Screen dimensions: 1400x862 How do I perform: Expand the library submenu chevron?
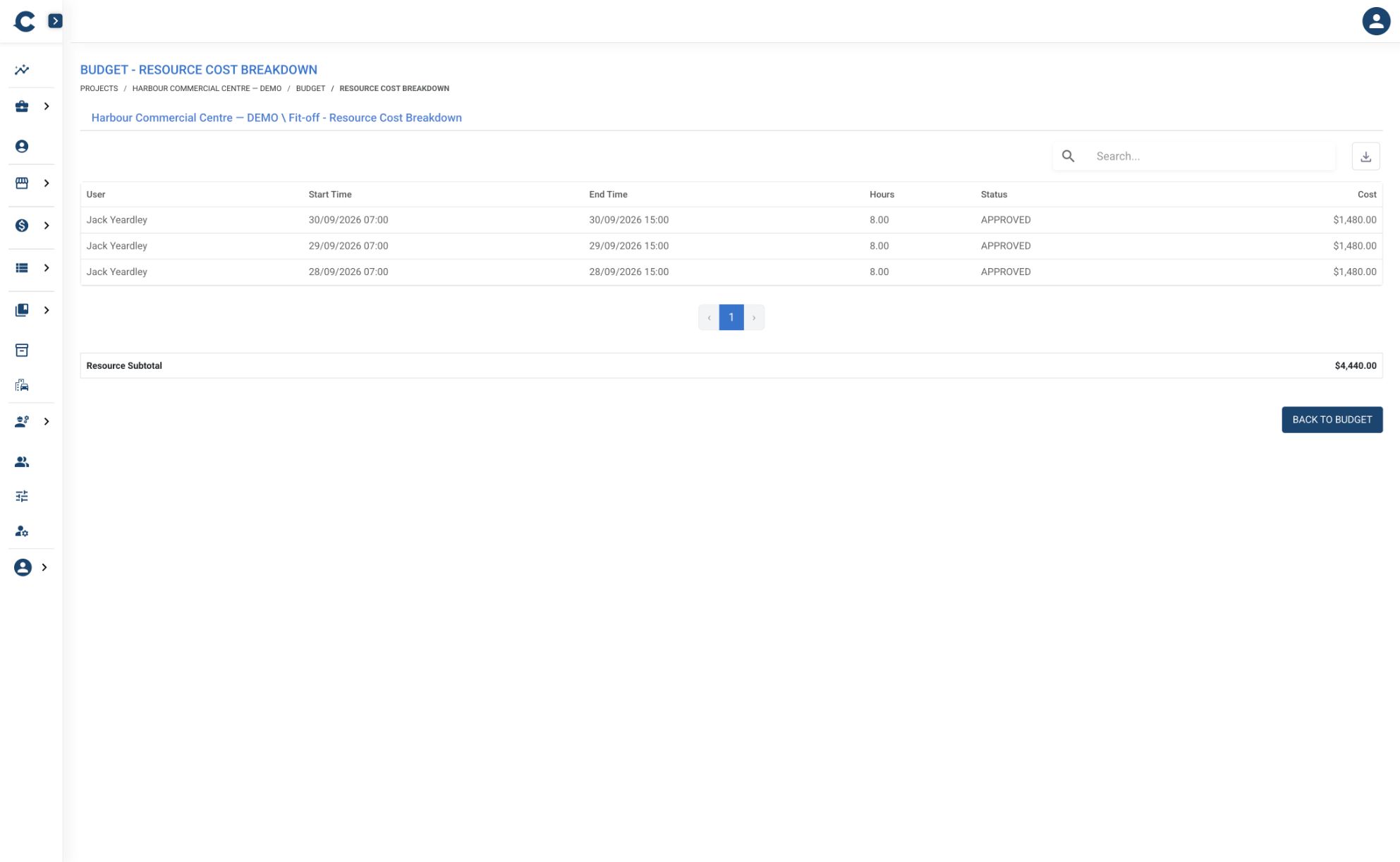[x=47, y=310]
